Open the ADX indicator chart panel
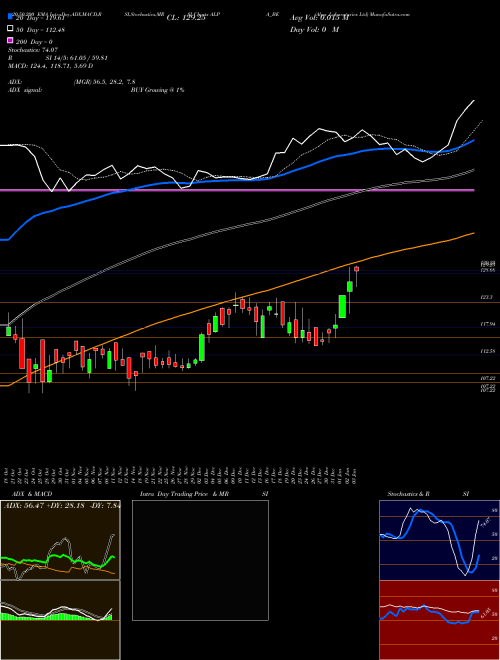This screenshot has height=660, width=500. (60, 540)
